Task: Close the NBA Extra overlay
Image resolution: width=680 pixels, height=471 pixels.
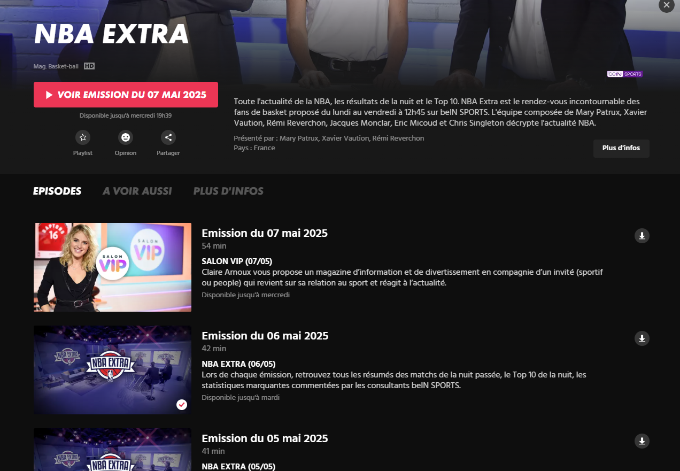Action: (x=666, y=5)
